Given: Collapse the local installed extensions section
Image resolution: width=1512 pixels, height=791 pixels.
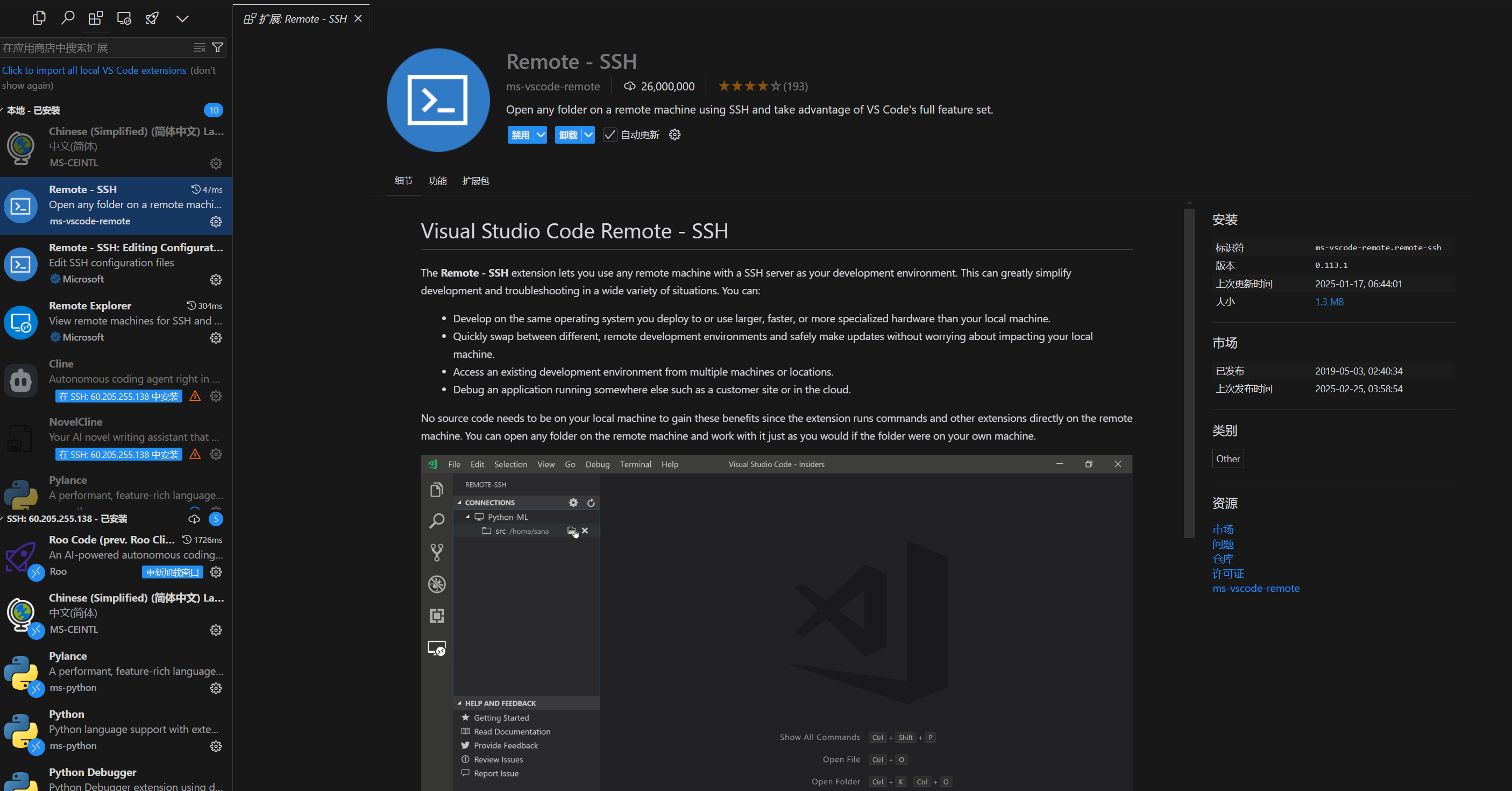Looking at the screenshot, I should tap(33, 110).
